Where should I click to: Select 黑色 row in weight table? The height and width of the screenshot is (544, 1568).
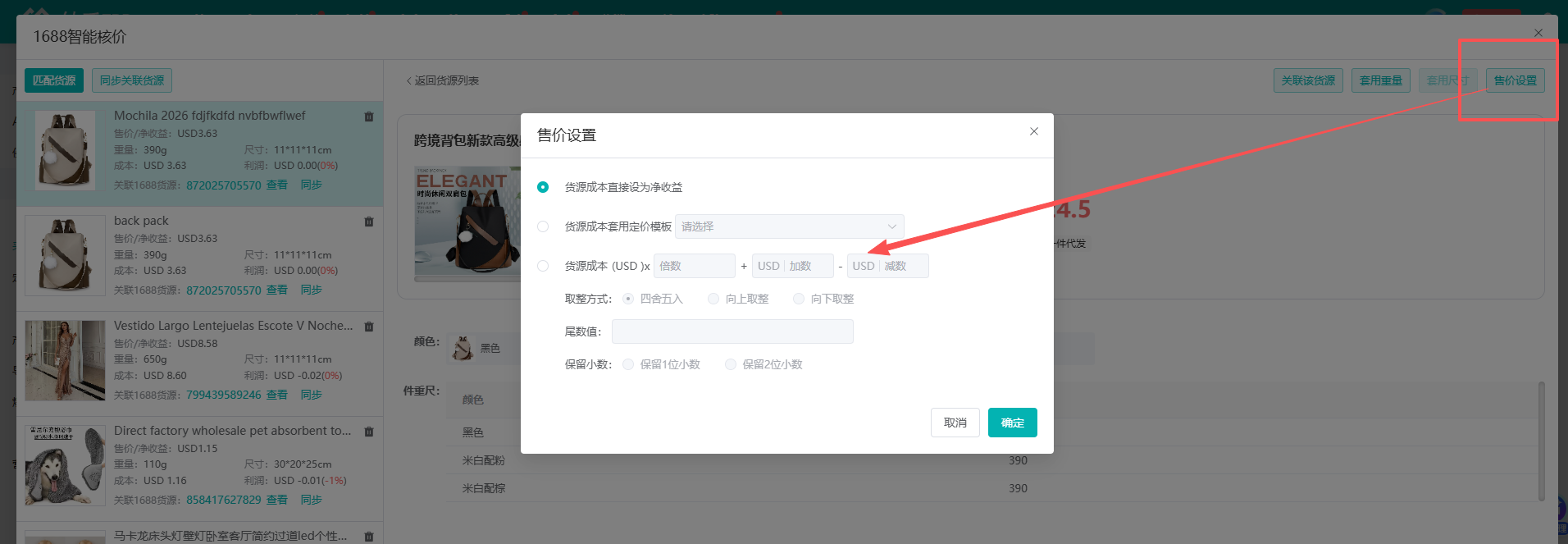992,432
